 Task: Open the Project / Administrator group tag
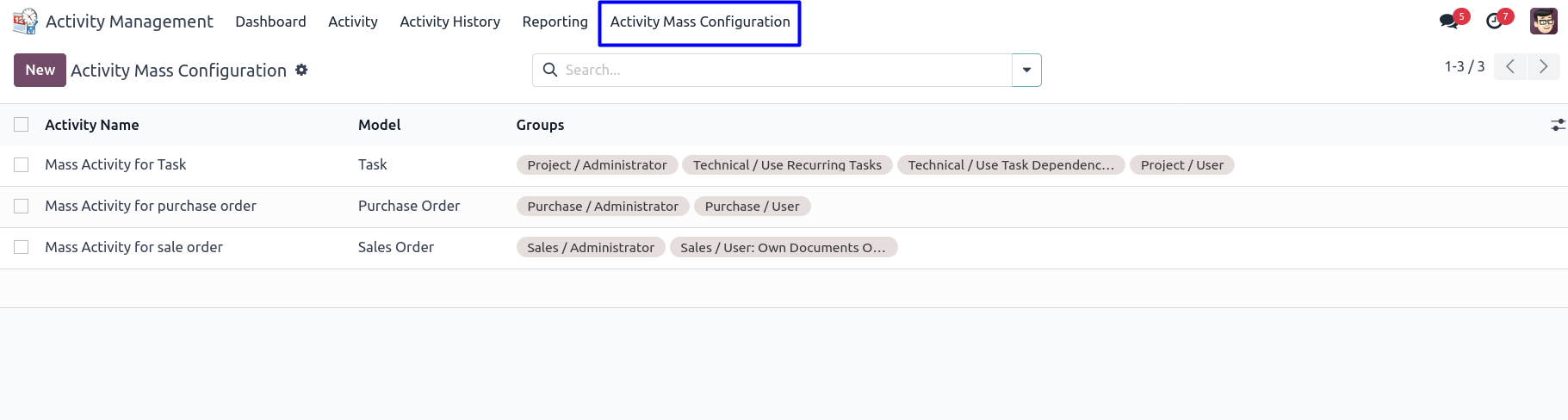597,164
